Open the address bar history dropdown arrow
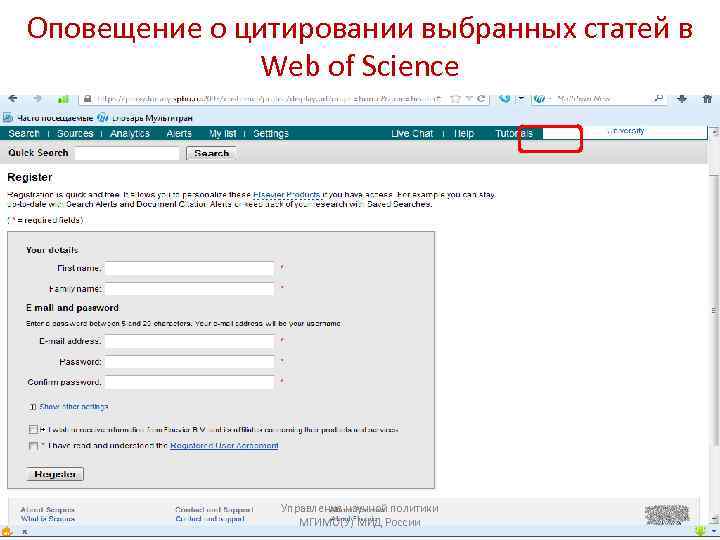 (x=469, y=99)
